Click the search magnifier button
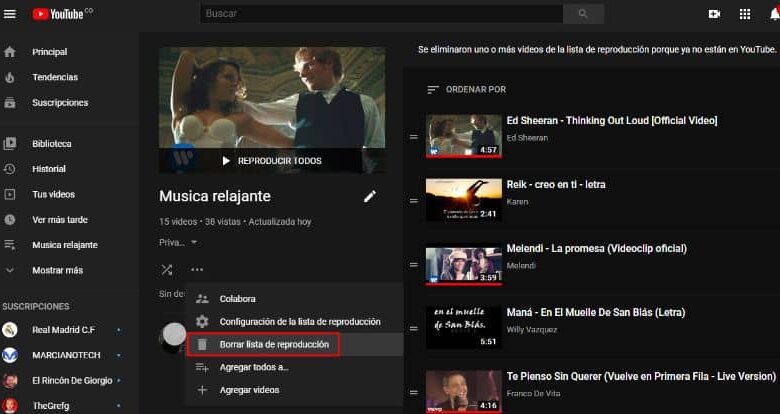Viewport: 780px width, 414px height. point(583,14)
